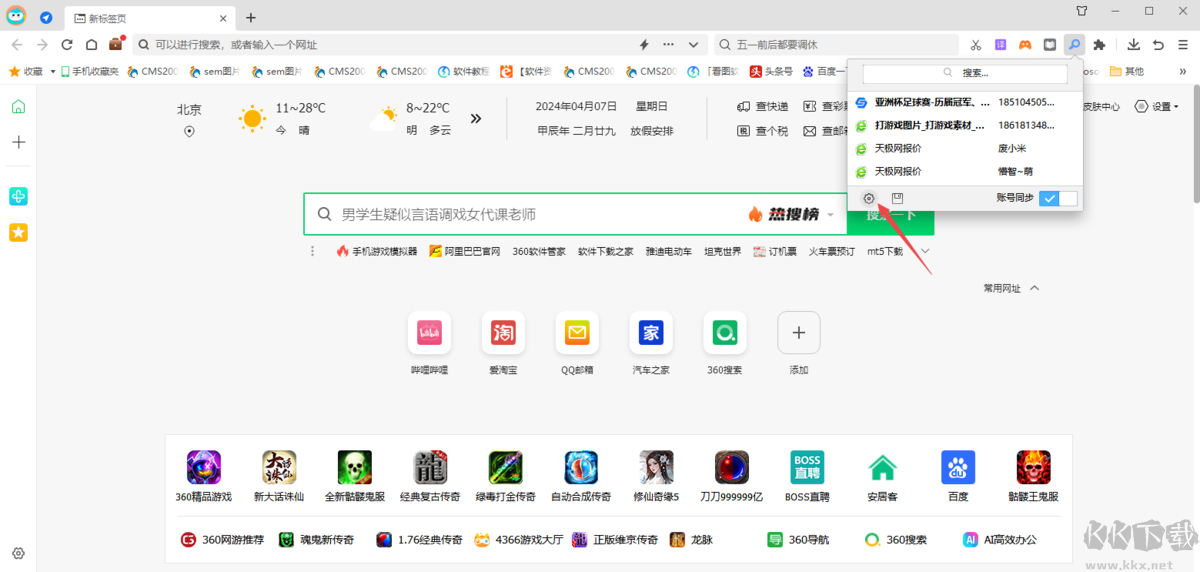Viewport: 1200px width, 572px height.
Task: Open the downloads arrow icon
Action: 1133,44
